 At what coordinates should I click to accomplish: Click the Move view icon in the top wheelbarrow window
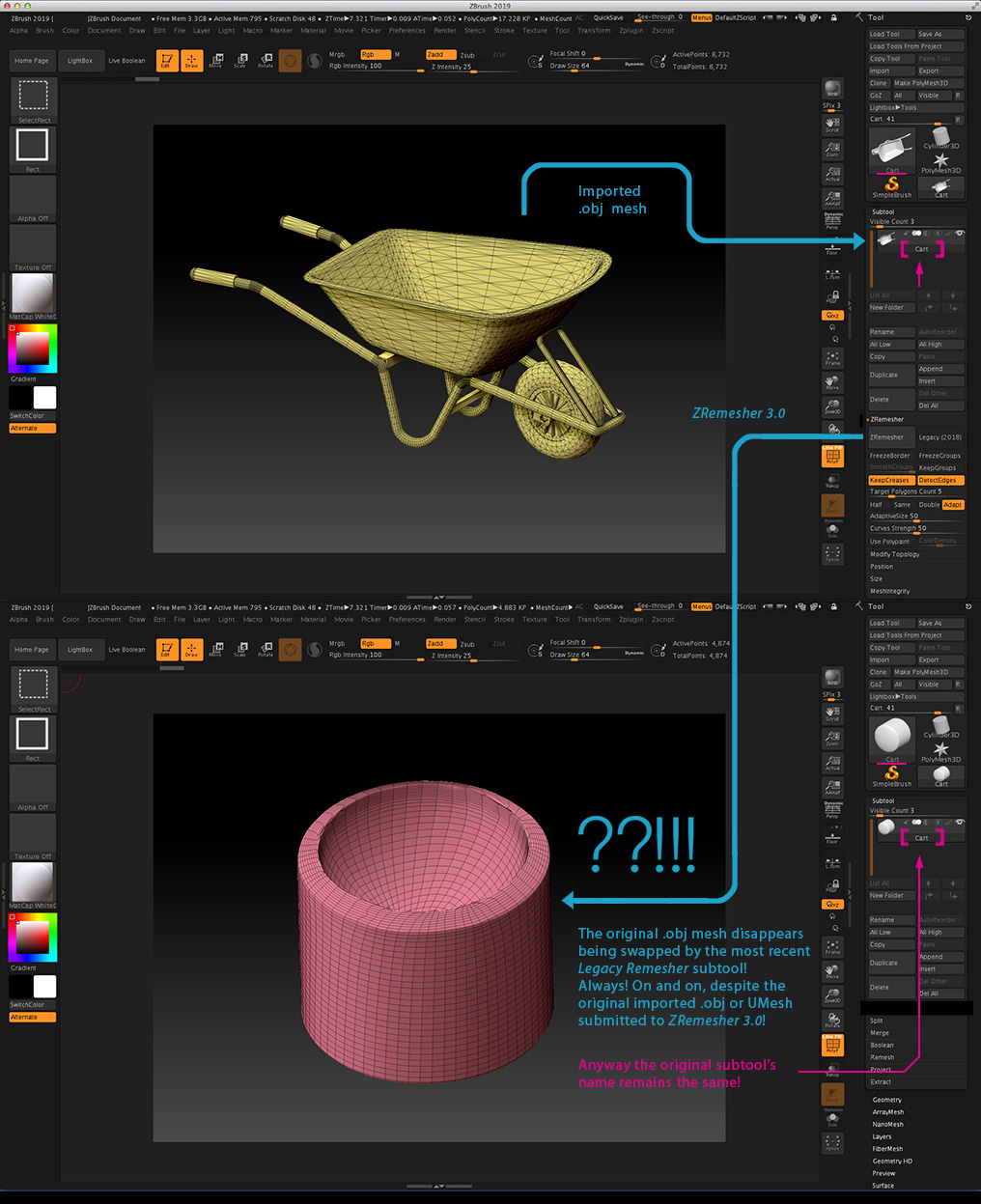(832, 382)
